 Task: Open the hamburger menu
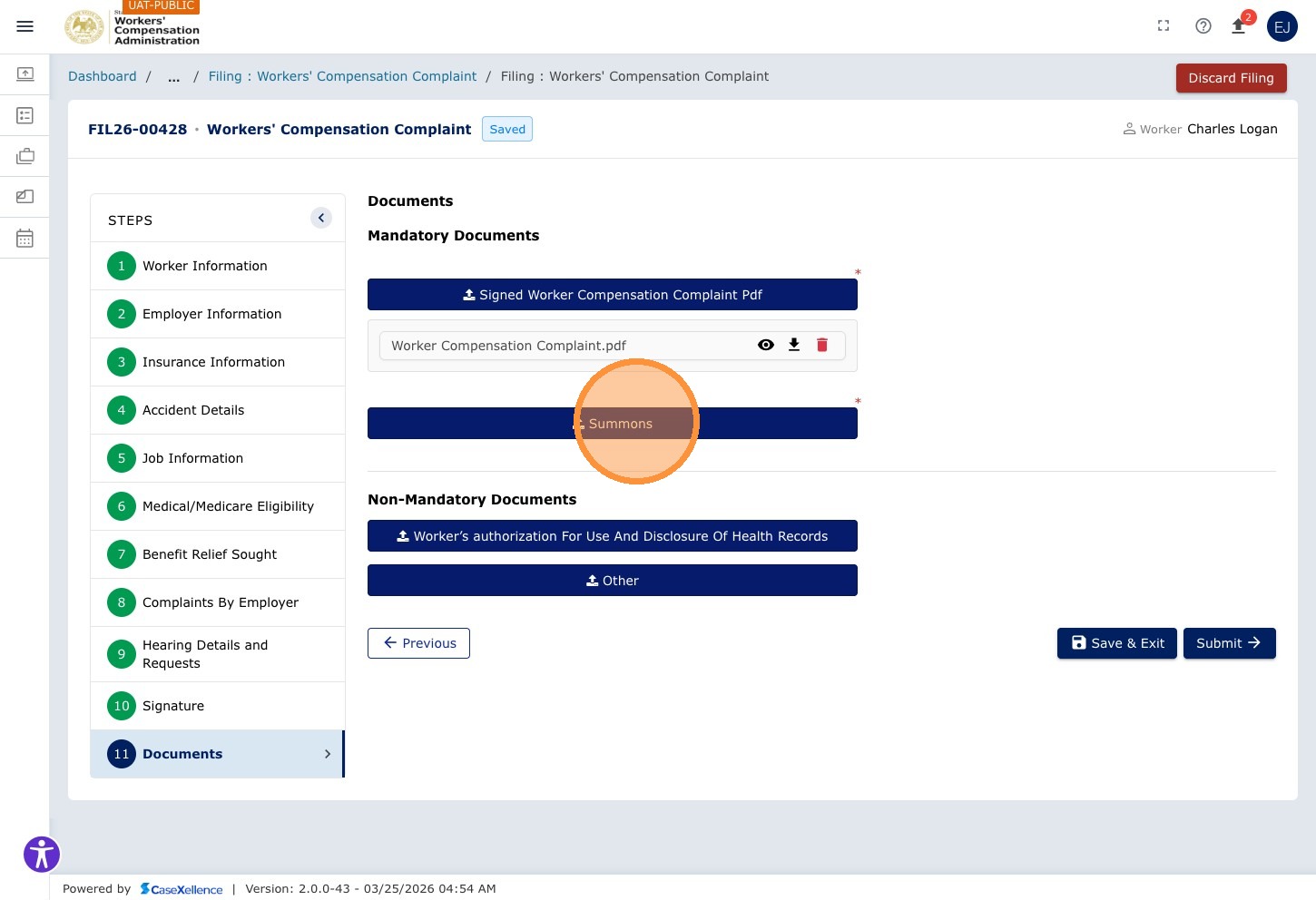tap(25, 26)
